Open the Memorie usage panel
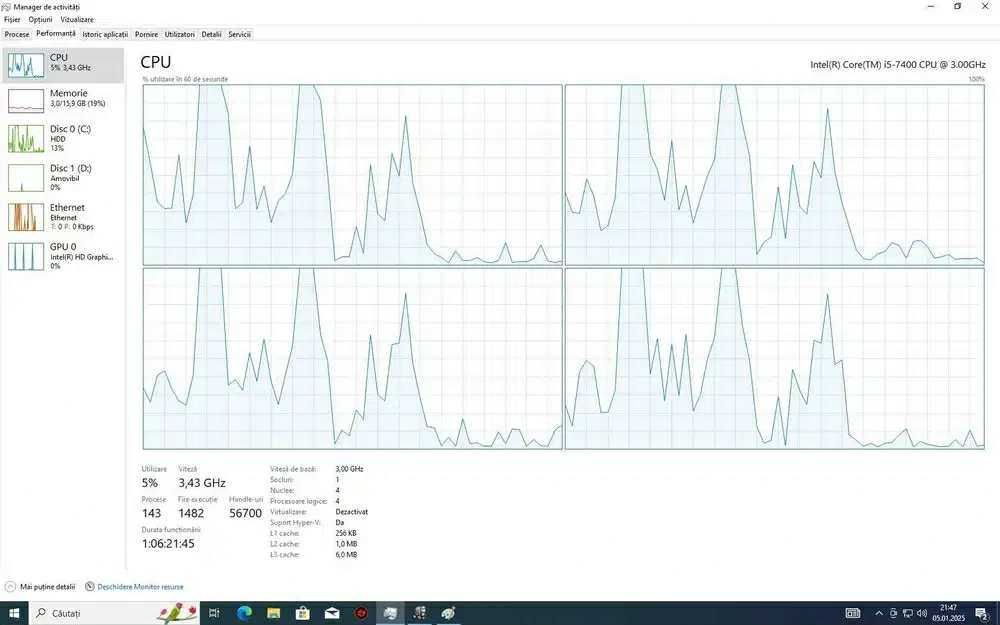Image resolution: width=1000 pixels, height=625 pixels. (x=62, y=100)
